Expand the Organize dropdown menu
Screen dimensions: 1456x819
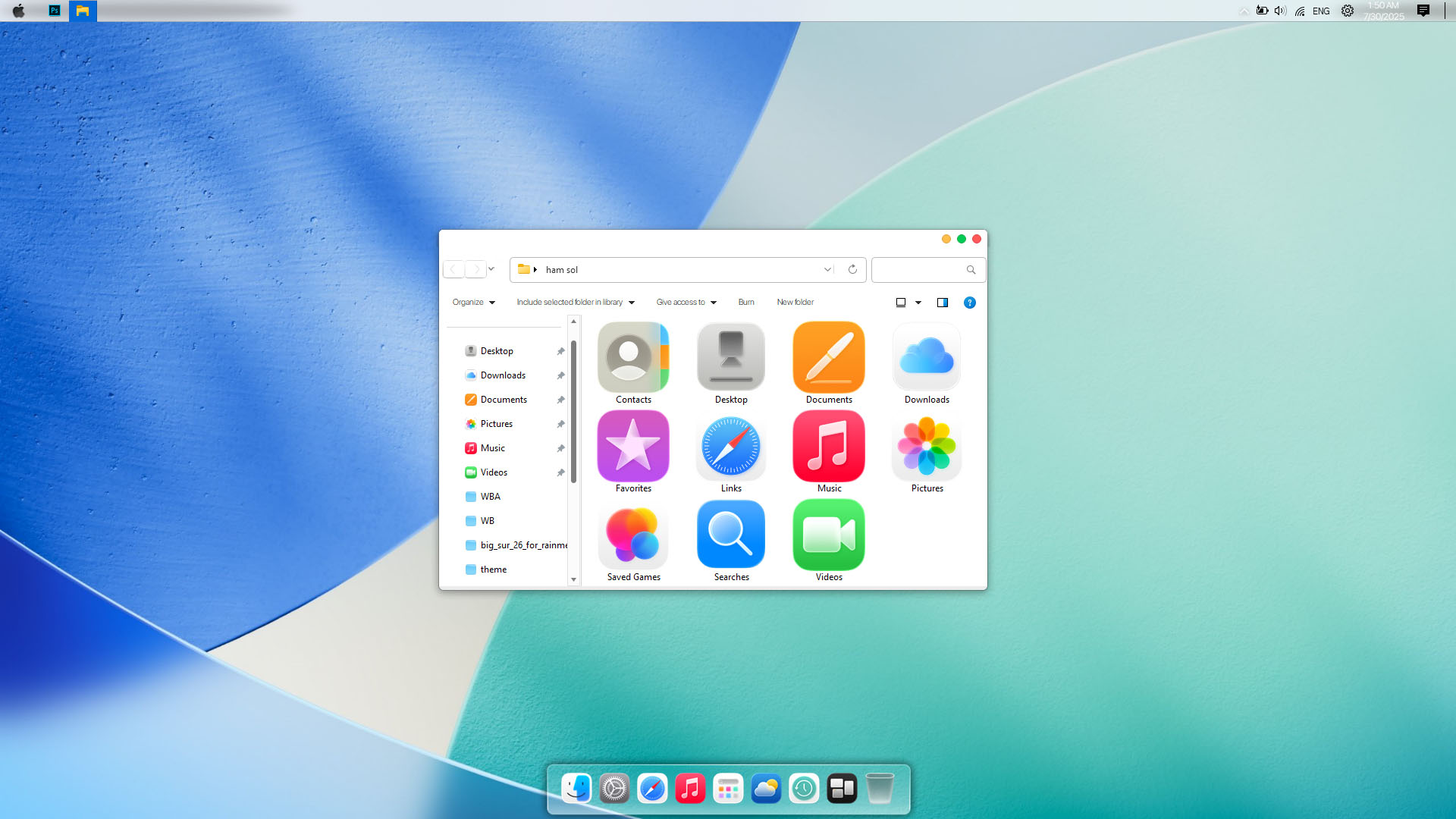(x=473, y=302)
